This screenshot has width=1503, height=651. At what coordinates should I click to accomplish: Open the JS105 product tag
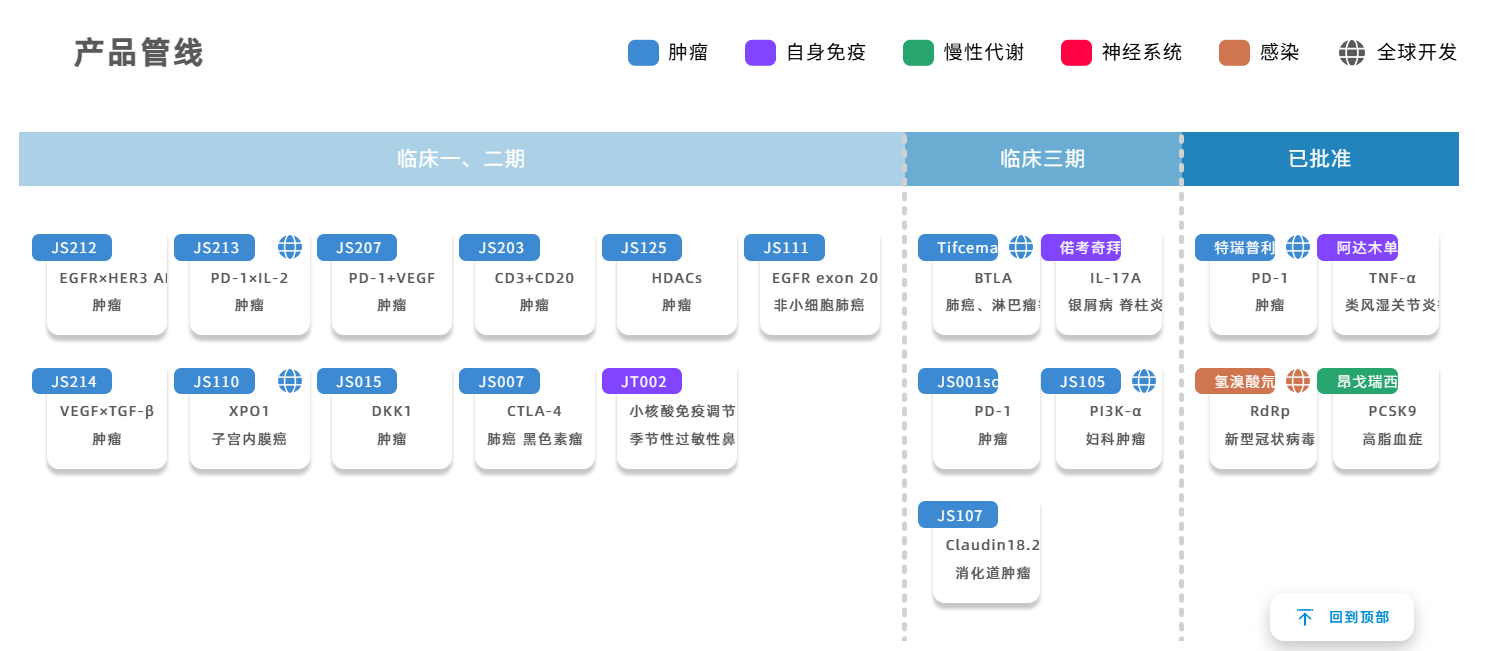pos(1081,381)
